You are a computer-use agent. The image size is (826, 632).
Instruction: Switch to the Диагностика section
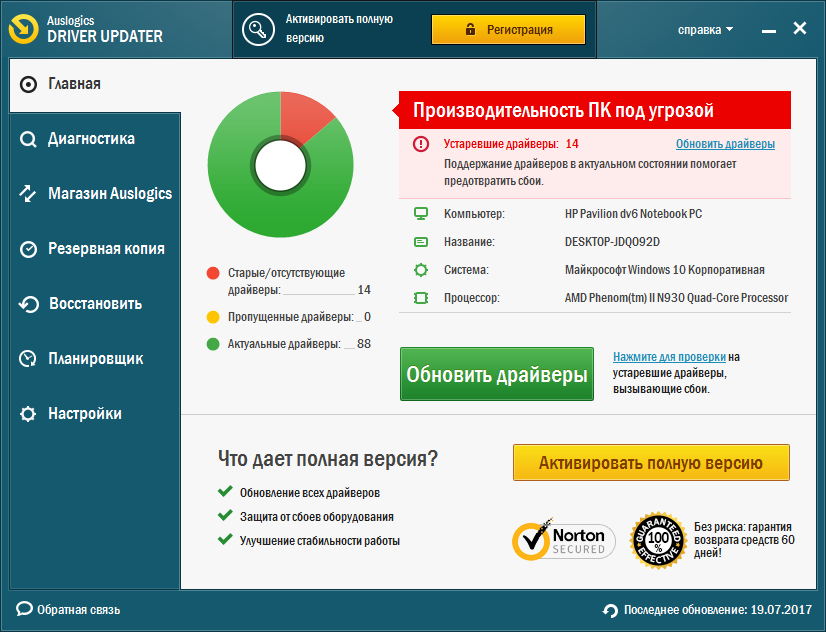[x=95, y=139]
